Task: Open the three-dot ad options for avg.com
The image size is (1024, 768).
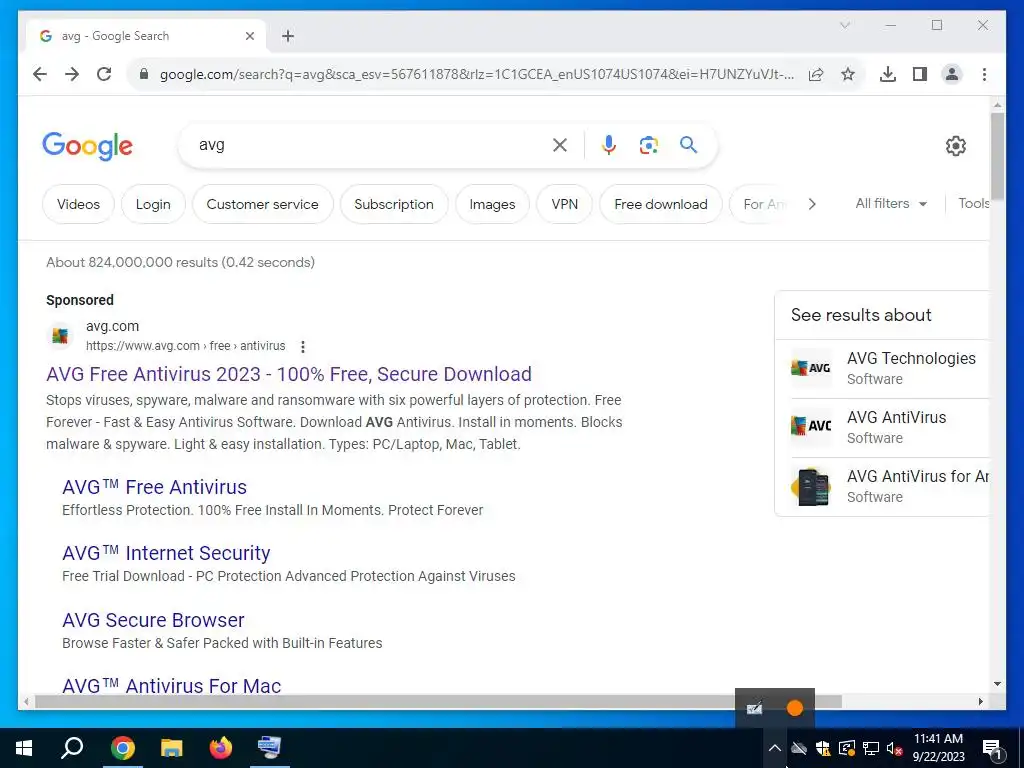Action: [302, 346]
